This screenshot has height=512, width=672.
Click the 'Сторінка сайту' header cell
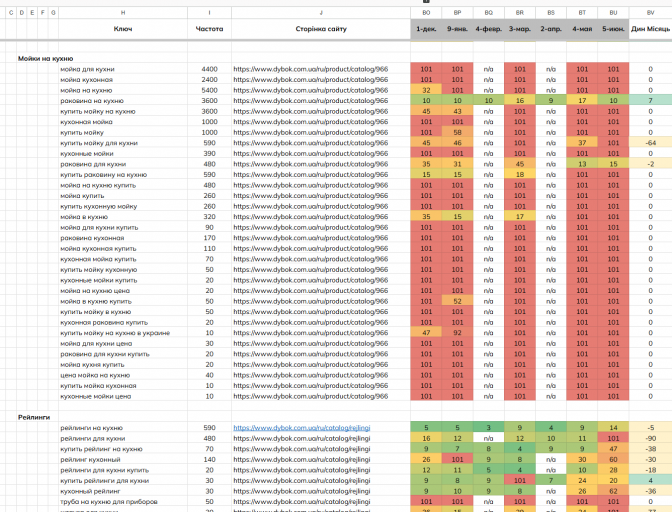point(321,29)
